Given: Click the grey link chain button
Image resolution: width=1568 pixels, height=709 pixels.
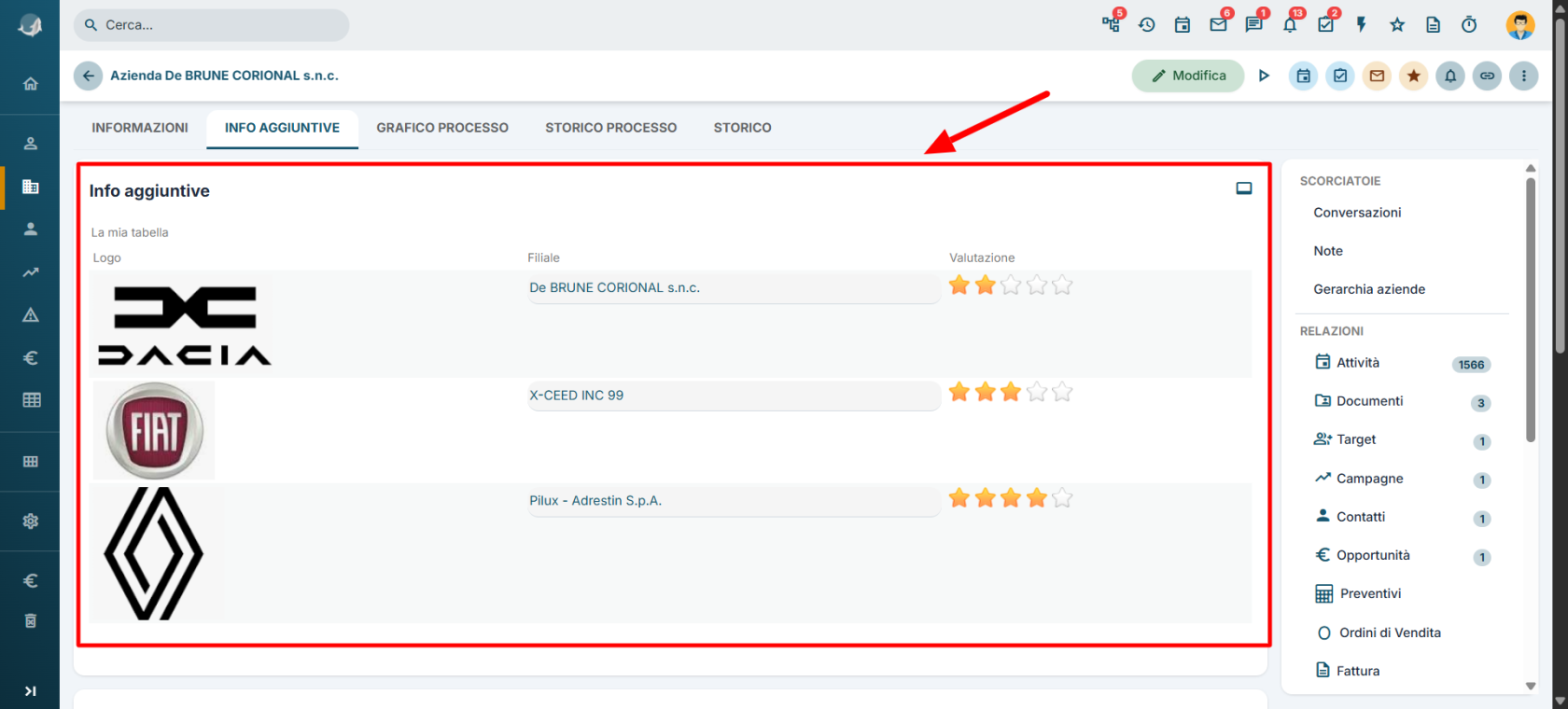Looking at the screenshot, I should click(x=1487, y=76).
